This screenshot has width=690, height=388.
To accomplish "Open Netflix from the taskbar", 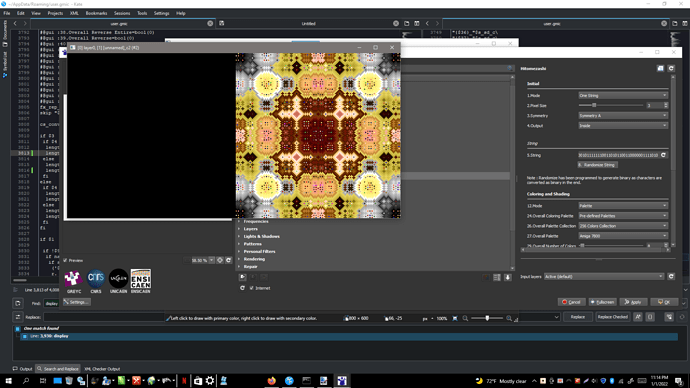I will [184, 381].
